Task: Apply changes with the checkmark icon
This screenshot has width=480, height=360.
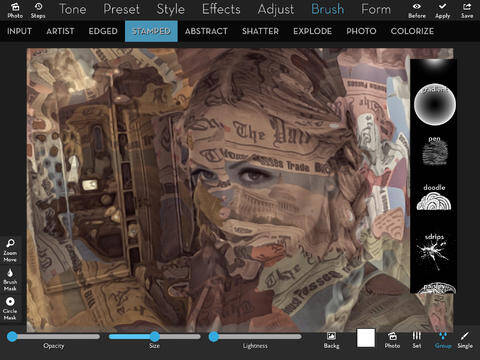Action: click(x=442, y=10)
